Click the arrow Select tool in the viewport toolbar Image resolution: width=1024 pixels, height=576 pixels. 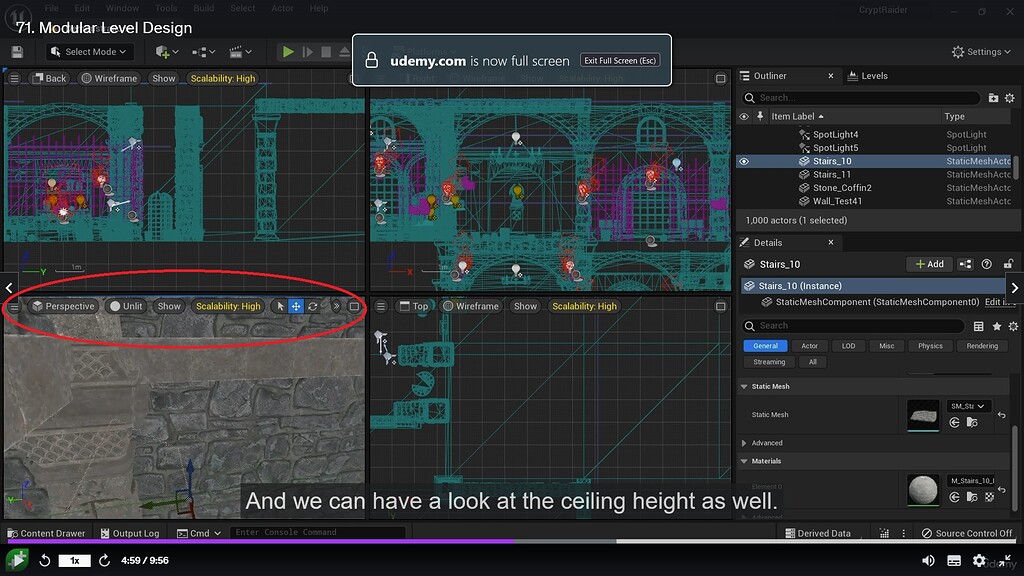coord(281,306)
